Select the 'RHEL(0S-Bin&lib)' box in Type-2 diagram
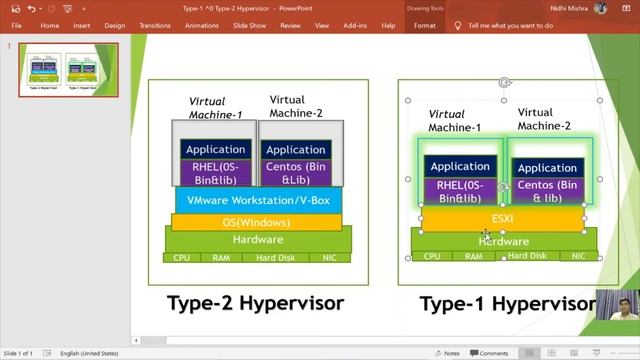This screenshot has width=640, height=360. coord(216,173)
